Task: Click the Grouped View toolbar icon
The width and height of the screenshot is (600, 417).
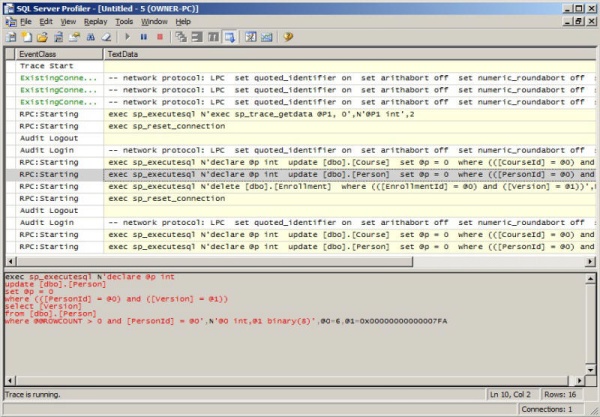Action: (x=197, y=37)
